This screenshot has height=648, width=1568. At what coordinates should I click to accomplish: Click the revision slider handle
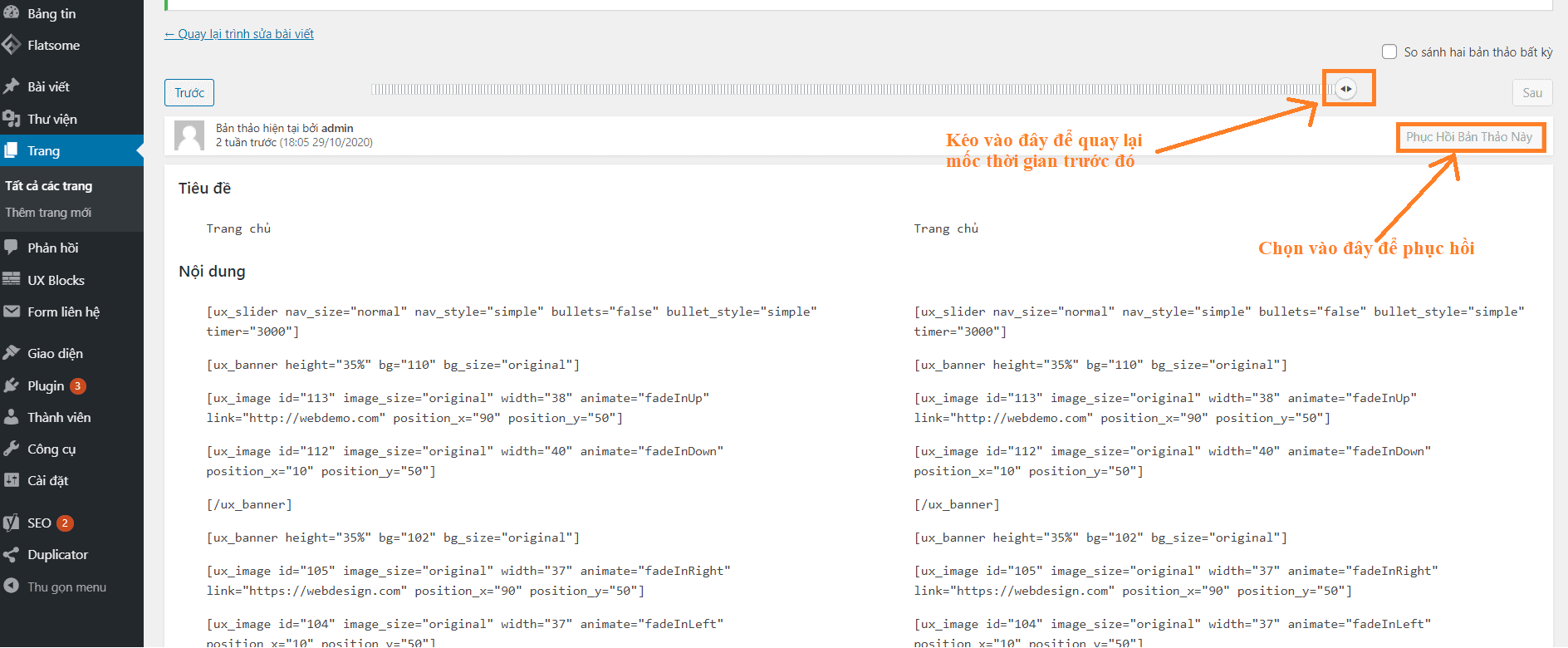click(x=1346, y=89)
